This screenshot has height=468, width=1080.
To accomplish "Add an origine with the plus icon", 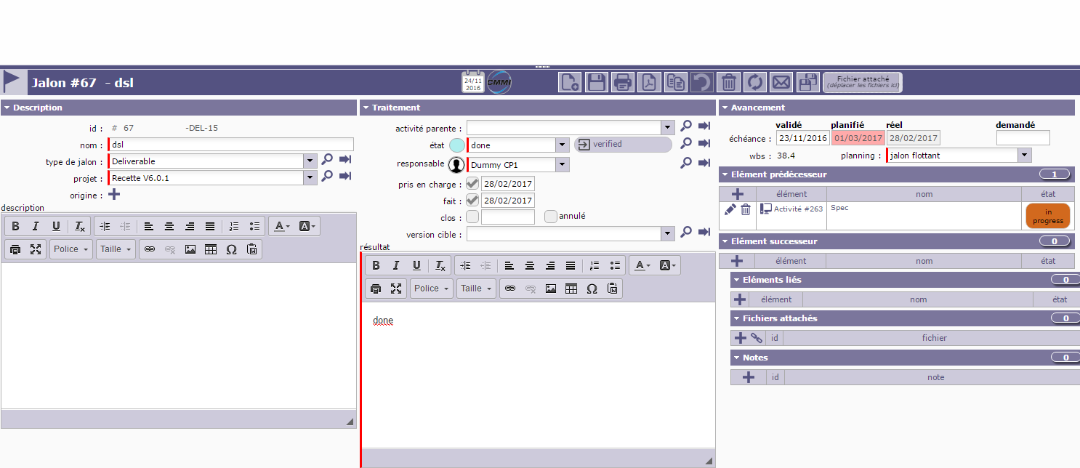I will (x=113, y=195).
